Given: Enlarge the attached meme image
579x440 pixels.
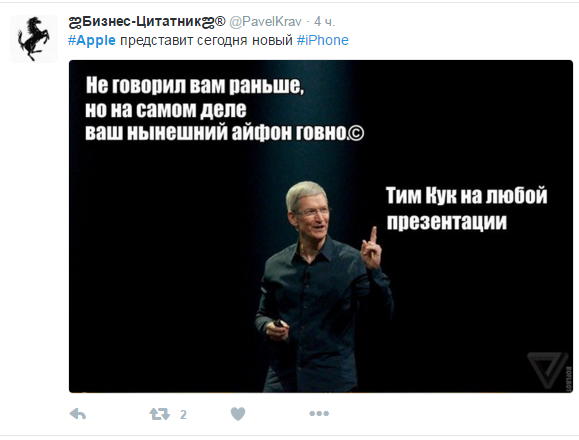Looking at the screenshot, I should [x=321, y=226].
